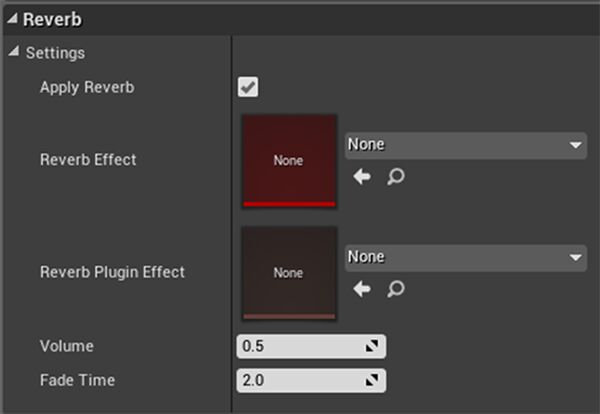This screenshot has height=414, width=600.
Task: Browse to Reverb Effect asset with magnifier
Action: click(395, 176)
